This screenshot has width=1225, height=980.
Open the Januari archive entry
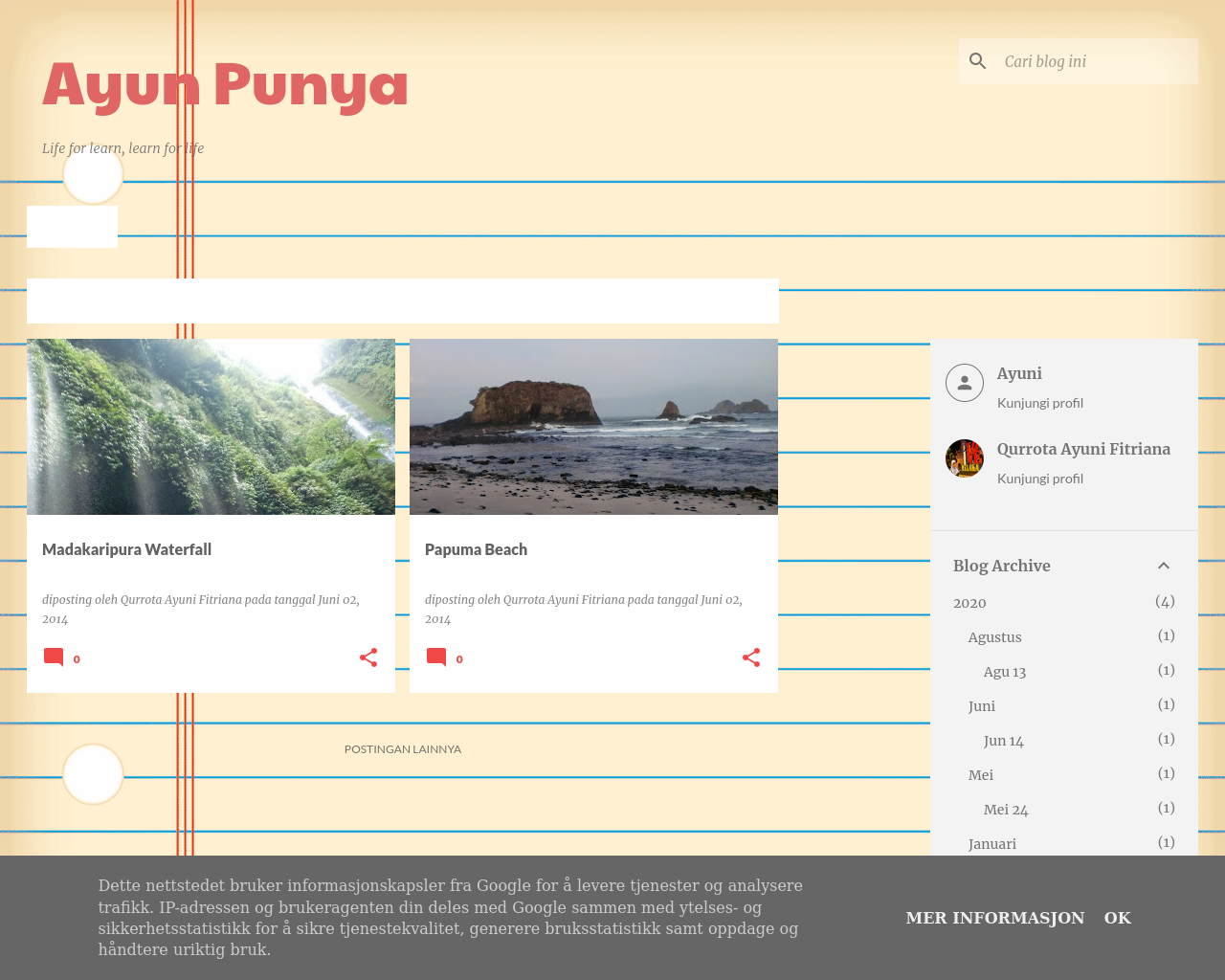pyautogui.click(x=992, y=844)
